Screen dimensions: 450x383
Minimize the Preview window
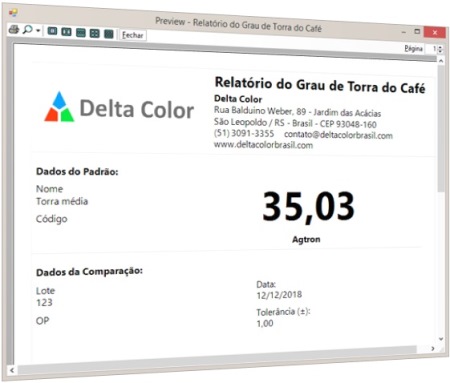[x=404, y=32]
